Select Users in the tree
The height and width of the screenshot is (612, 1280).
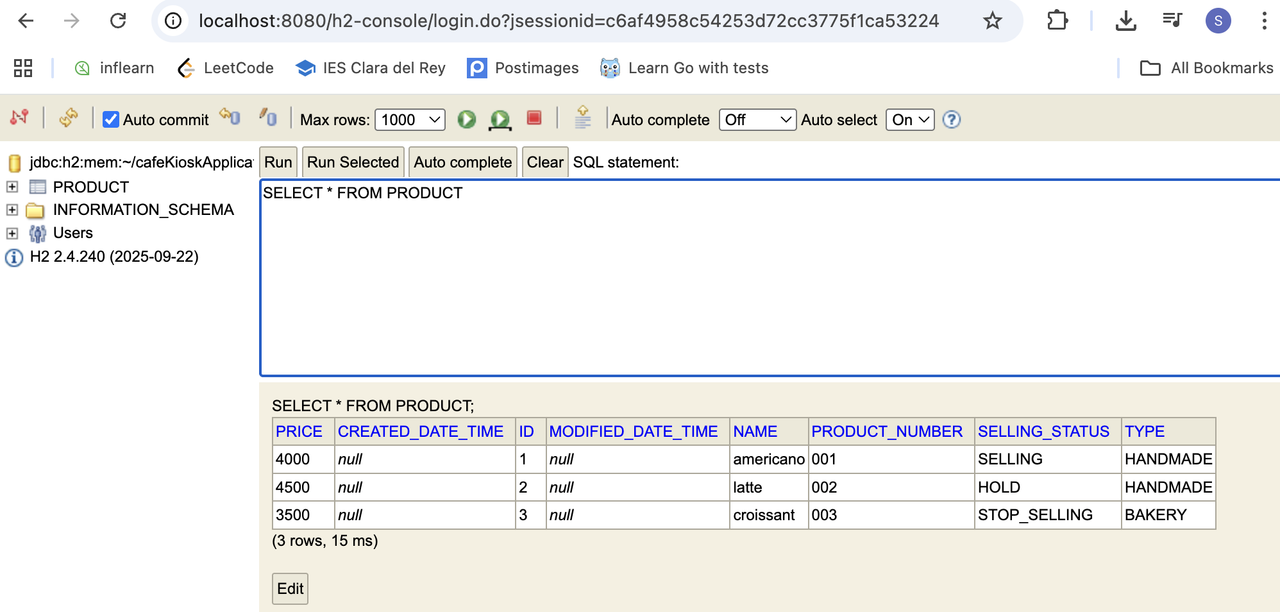(73, 233)
